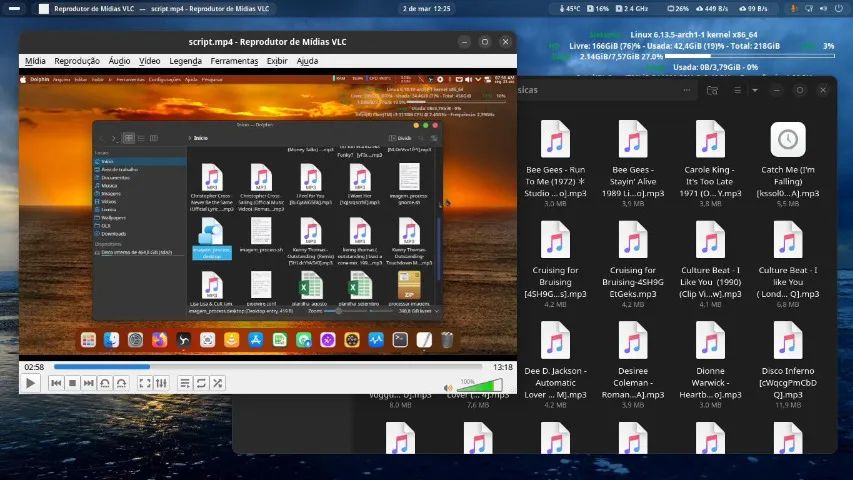Open the power menu icon
The width and height of the screenshot is (853, 480).
[x=838, y=9]
